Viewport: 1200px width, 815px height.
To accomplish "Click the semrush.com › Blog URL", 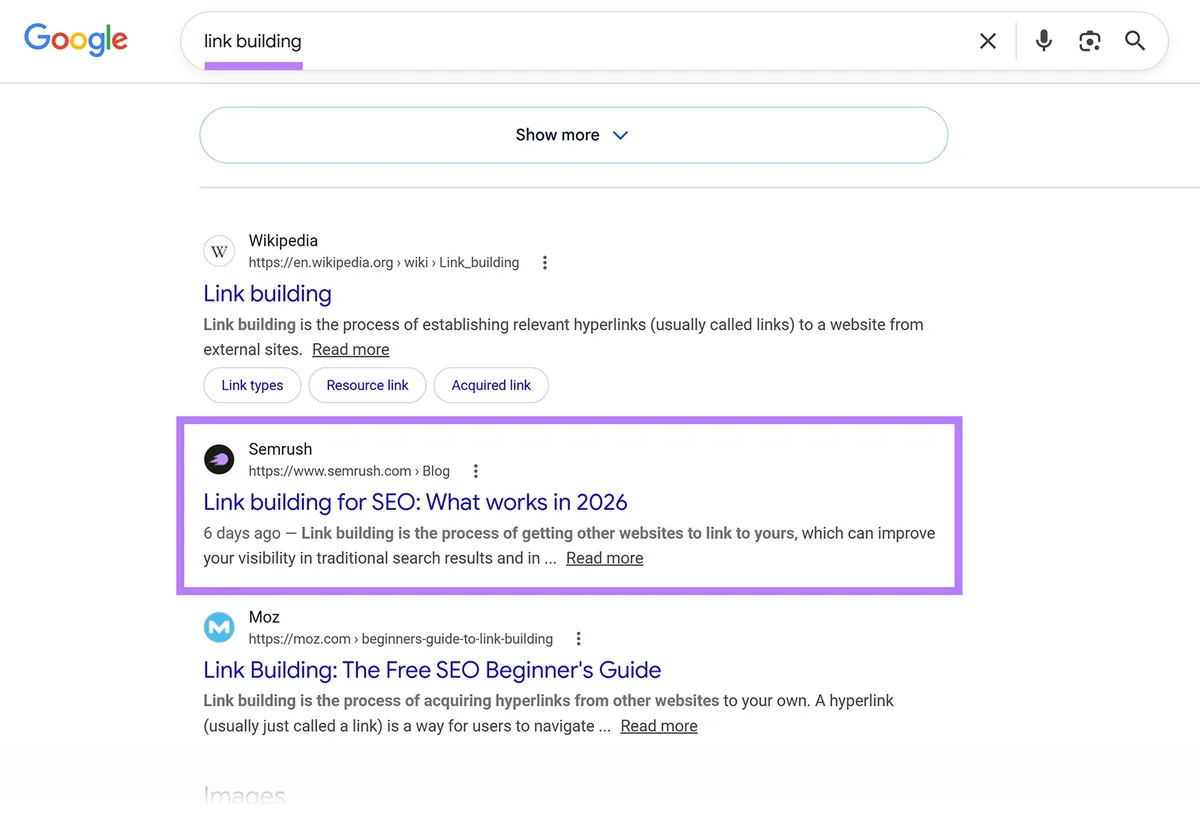I will tap(349, 471).
